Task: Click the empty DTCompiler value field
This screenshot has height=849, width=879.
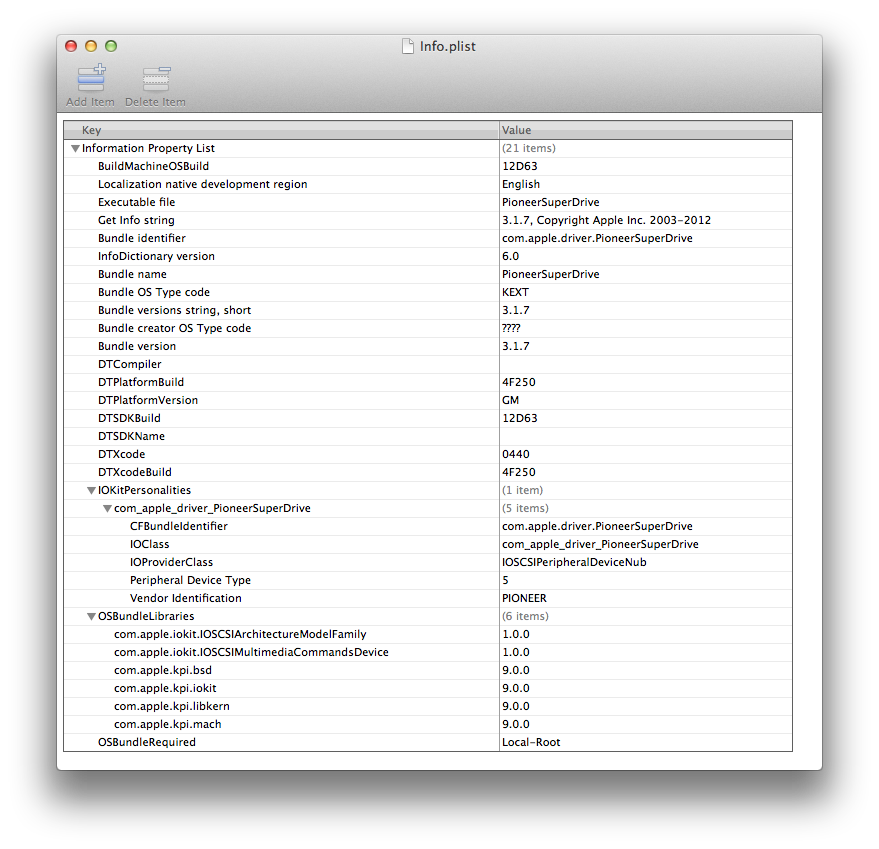Action: (x=646, y=364)
